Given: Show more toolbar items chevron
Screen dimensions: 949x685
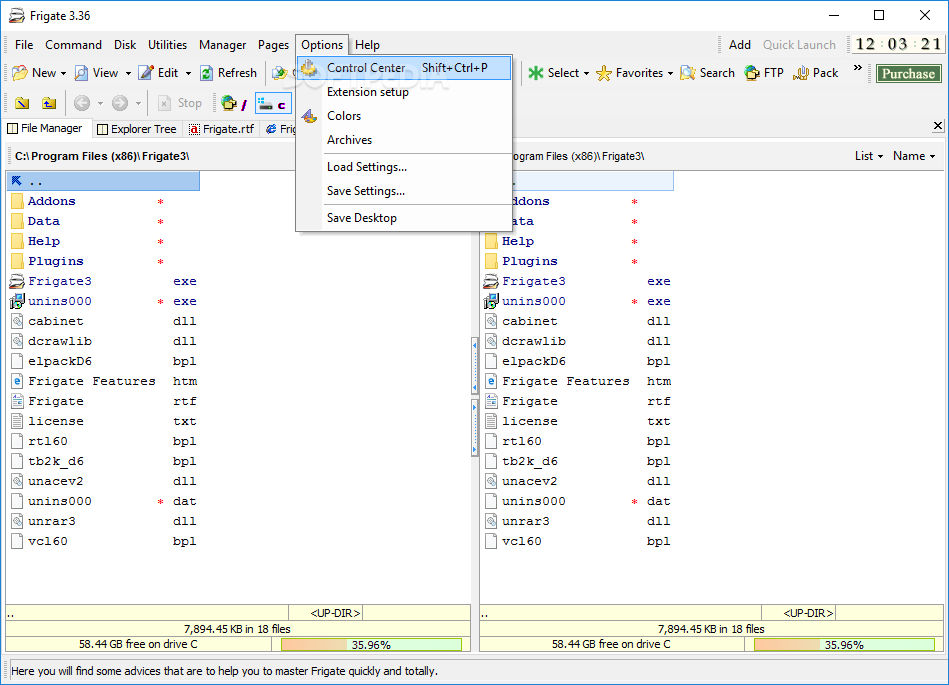Looking at the screenshot, I should [x=858, y=68].
